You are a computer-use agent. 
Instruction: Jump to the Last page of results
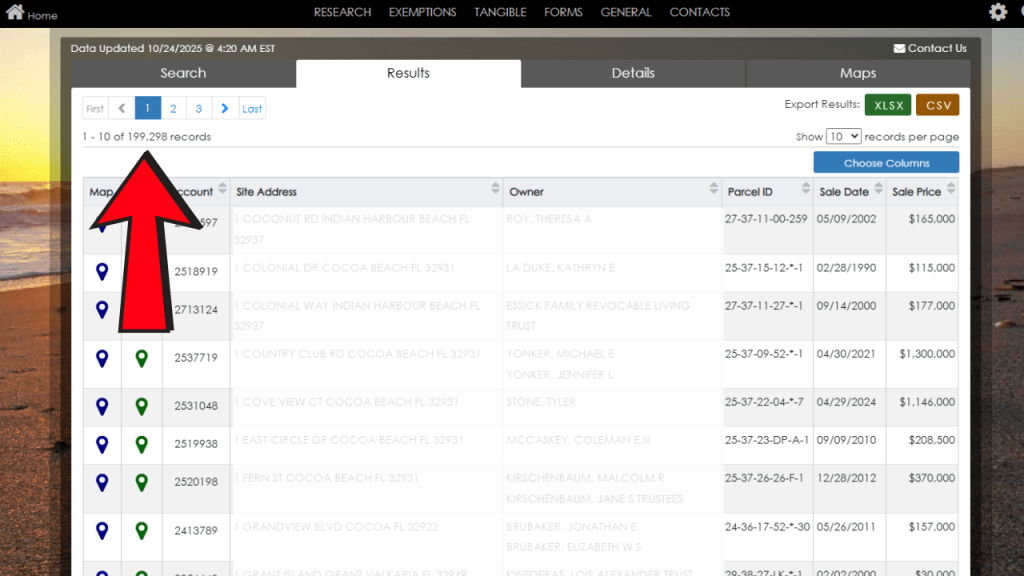click(x=252, y=108)
